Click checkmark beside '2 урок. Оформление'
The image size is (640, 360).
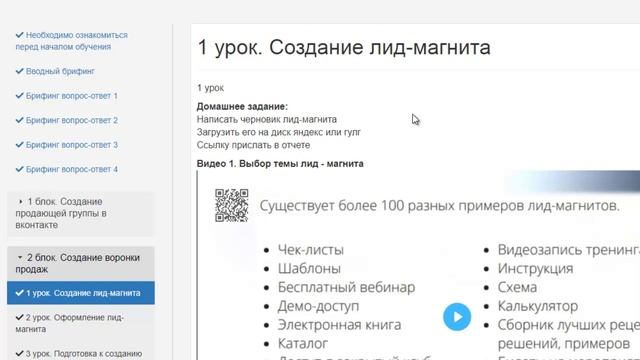tap(20, 317)
